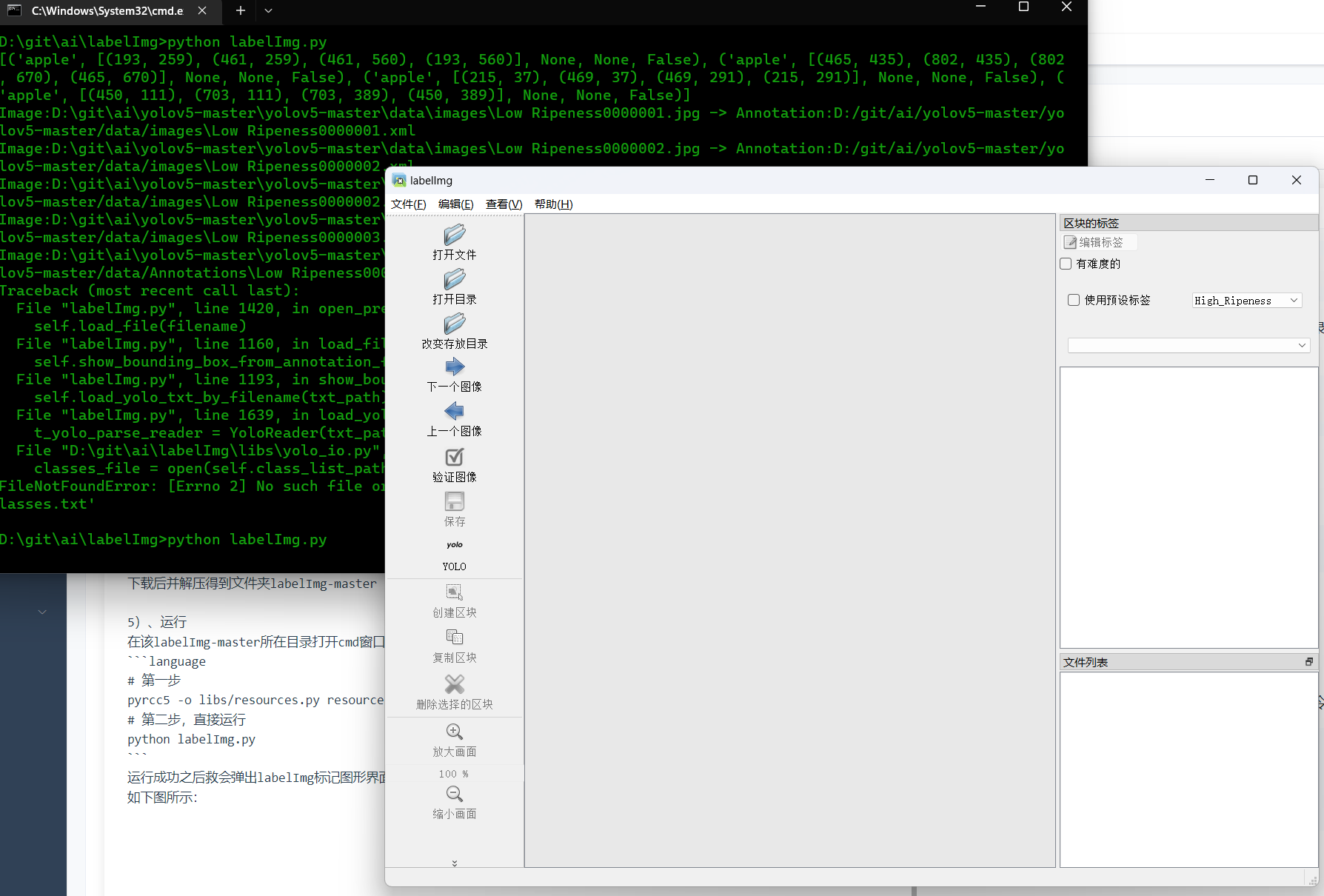Enable use default label (使用预设标签) checkbox
Image resolution: width=1324 pixels, height=896 pixels.
coord(1074,300)
